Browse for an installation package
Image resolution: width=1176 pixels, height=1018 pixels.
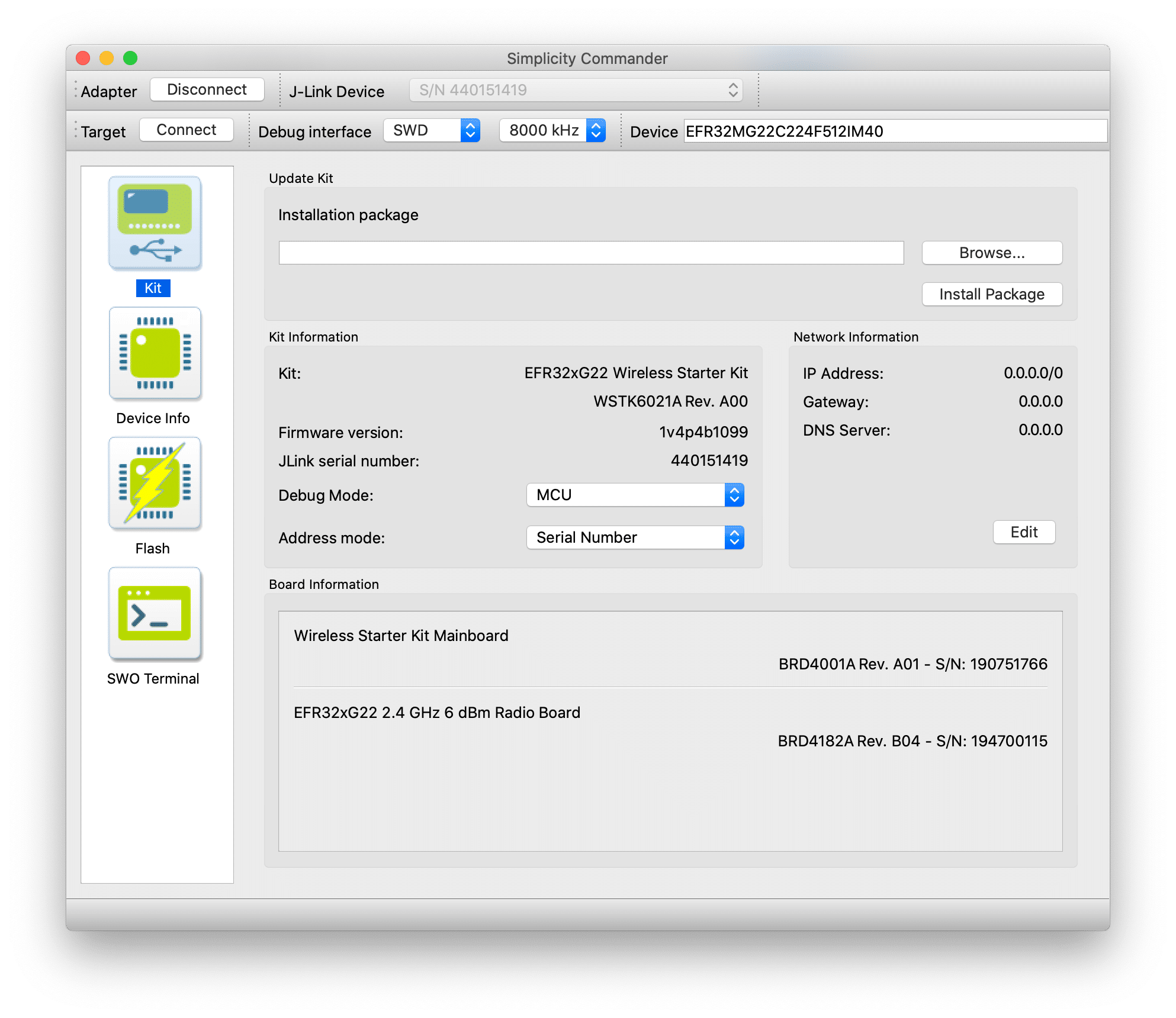pos(991,252)
